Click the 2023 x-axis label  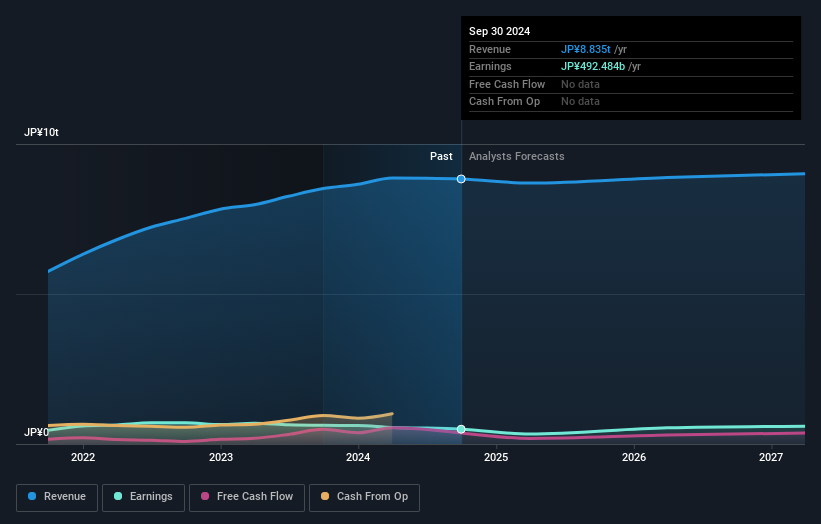click(221, 458)
